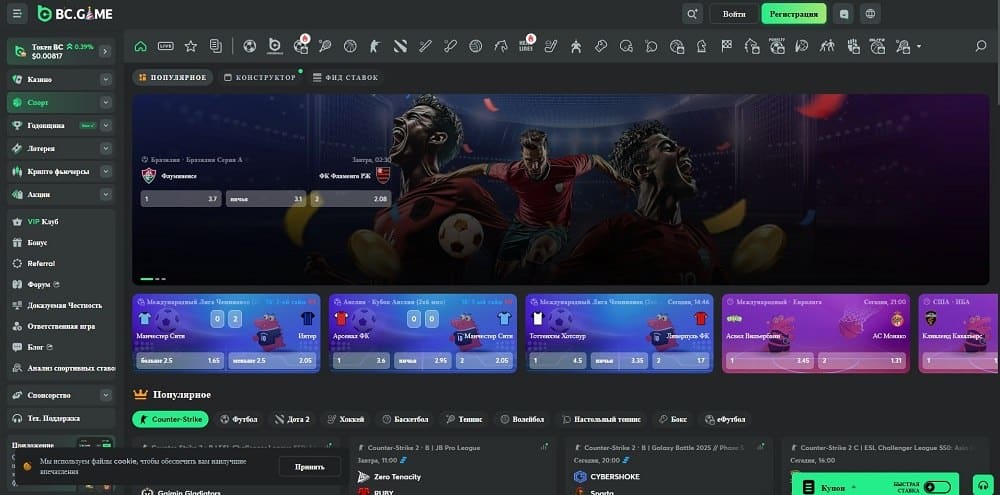1000x495 pixels.
Task: Open the language globe icon
Action: coord(870,13)
